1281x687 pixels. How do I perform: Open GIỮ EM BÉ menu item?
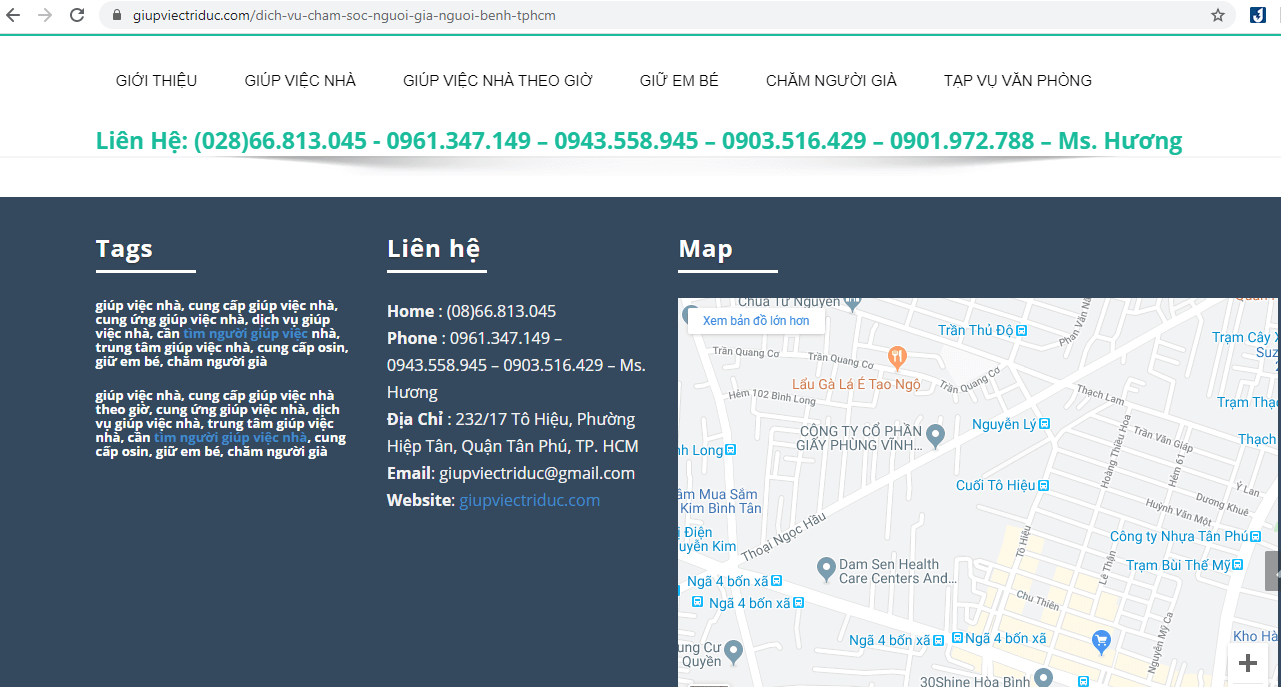point(679,81)
